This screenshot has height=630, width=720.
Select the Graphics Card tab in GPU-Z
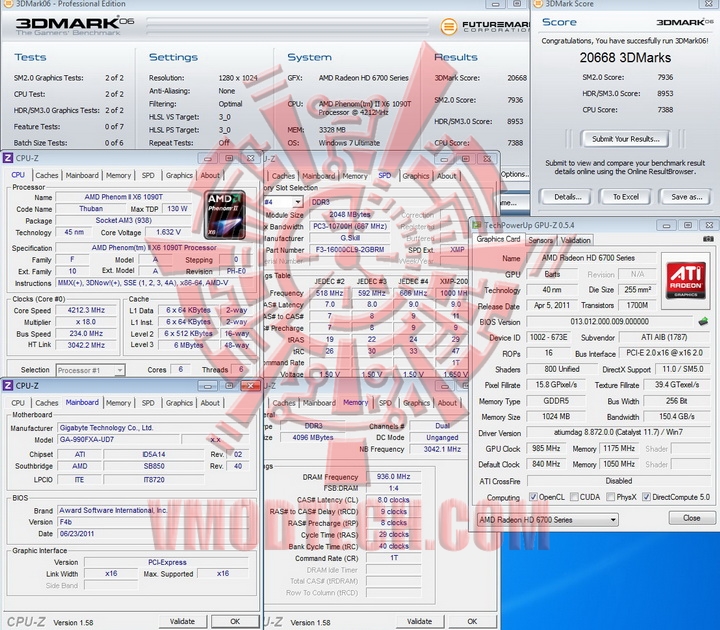click(498, 239)
